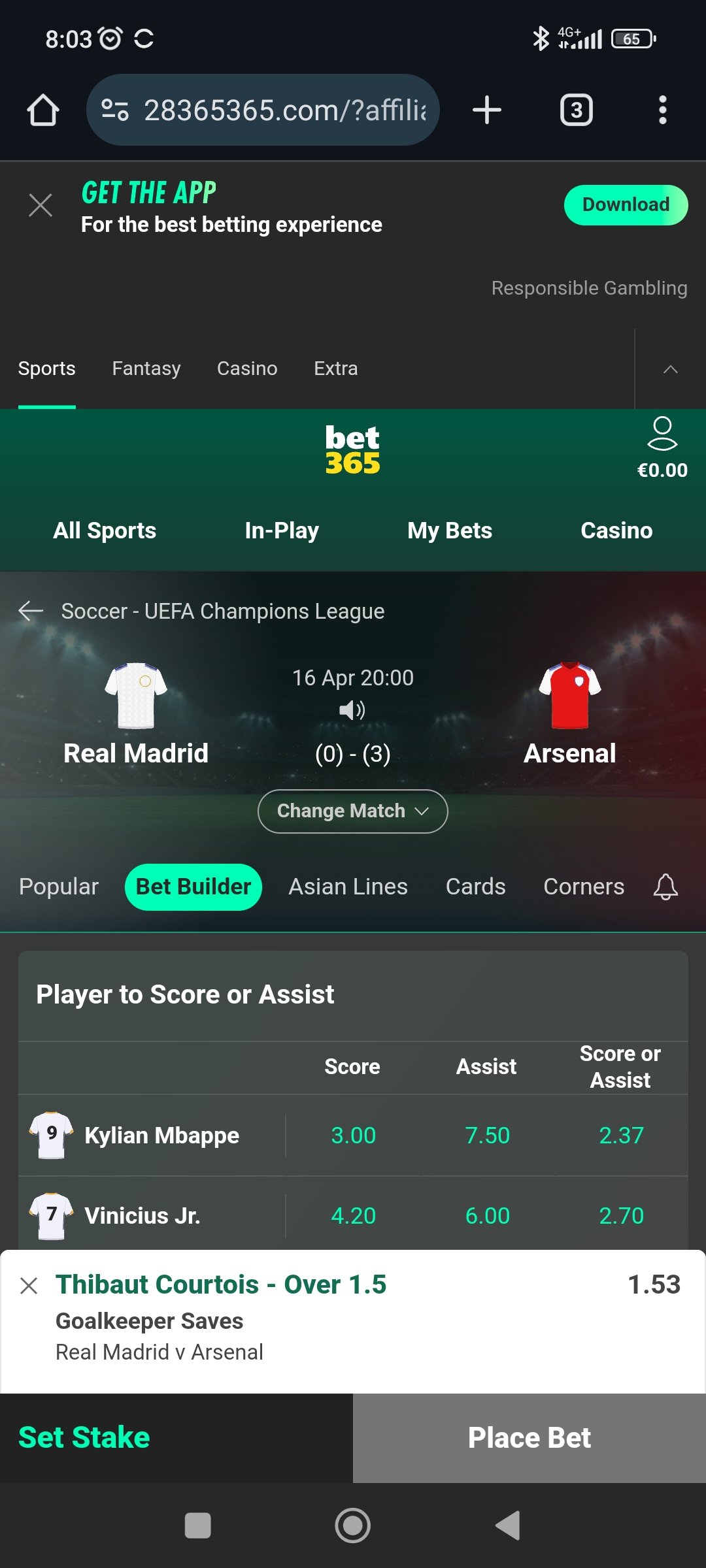Open the account profile icon
This screenshot has height=1568, width=706.
pyautogui.click(x=662, y=434)
